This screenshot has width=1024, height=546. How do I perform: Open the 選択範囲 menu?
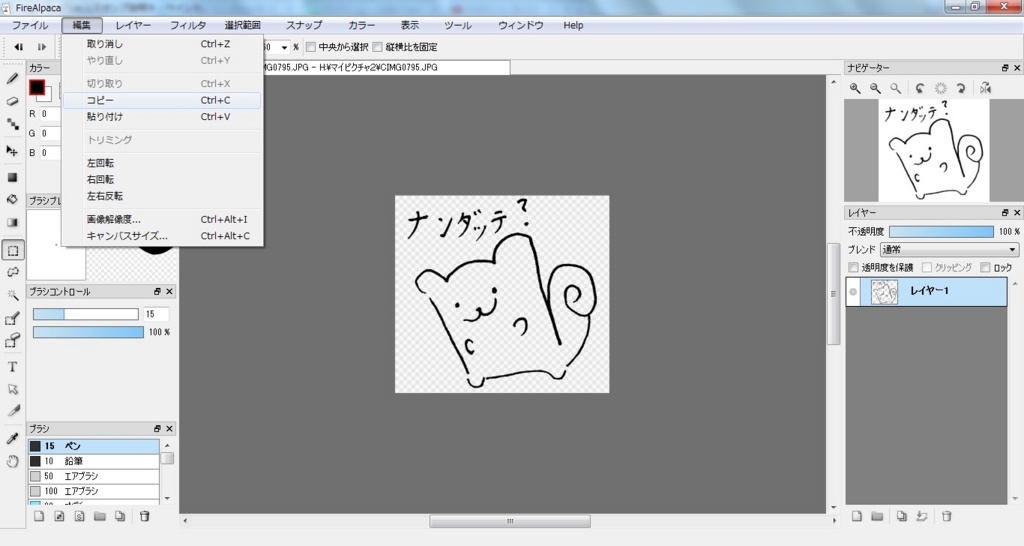242,25
